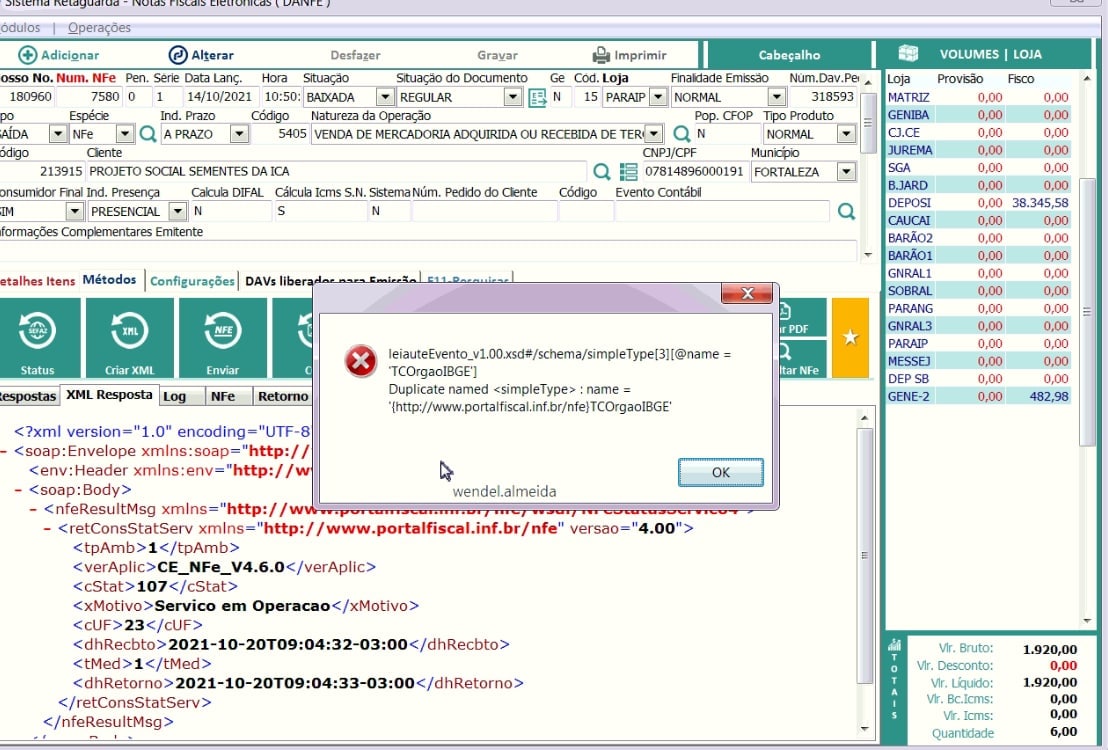Click the Alterar edit icon
Image resolution: width=1108 pixels, height=750 pixels.
(177, 55)
